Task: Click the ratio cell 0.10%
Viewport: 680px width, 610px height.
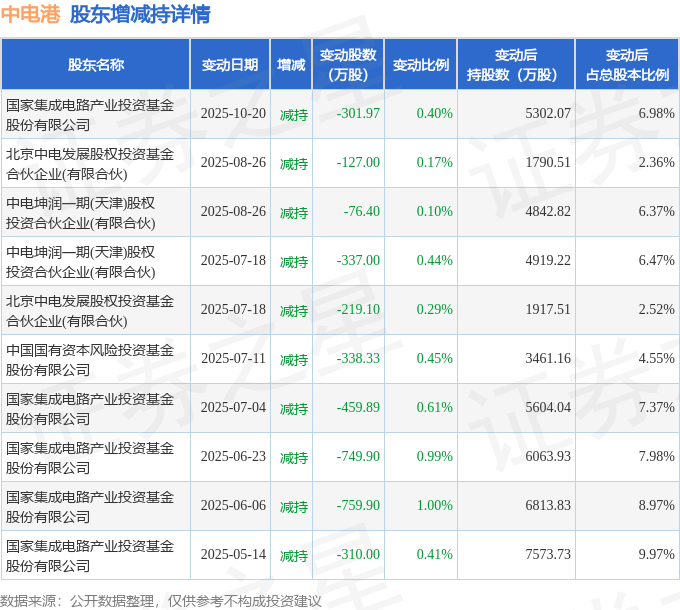Action: tap(435, 211)
